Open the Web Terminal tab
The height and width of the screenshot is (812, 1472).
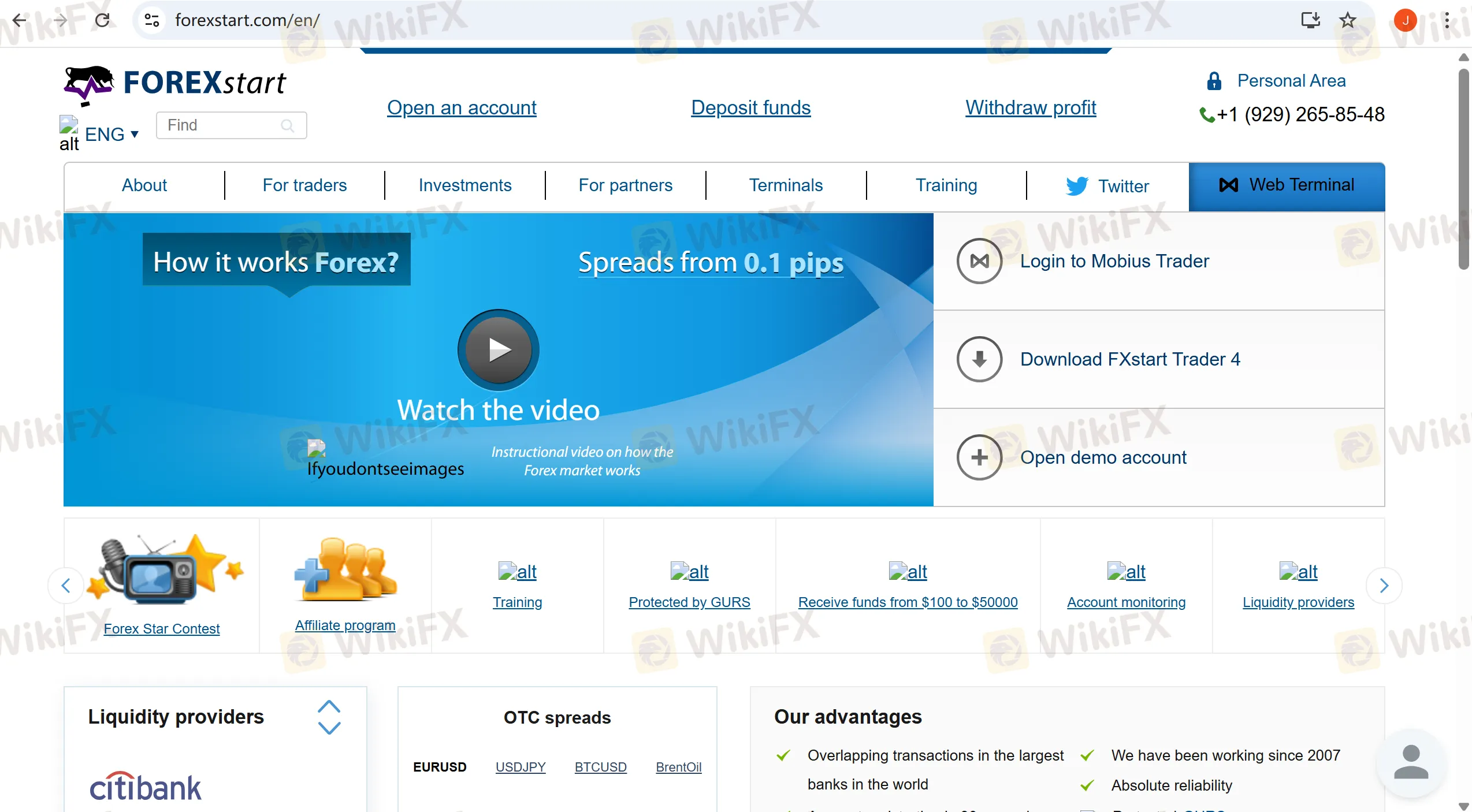point(1287,185)
